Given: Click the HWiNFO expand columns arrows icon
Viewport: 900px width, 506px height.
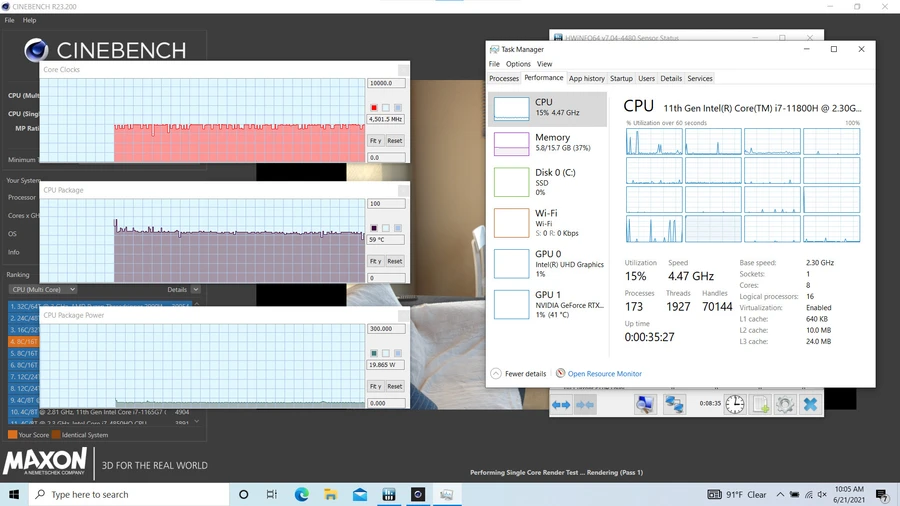Looking at the screenshot, I should point(561,404).
